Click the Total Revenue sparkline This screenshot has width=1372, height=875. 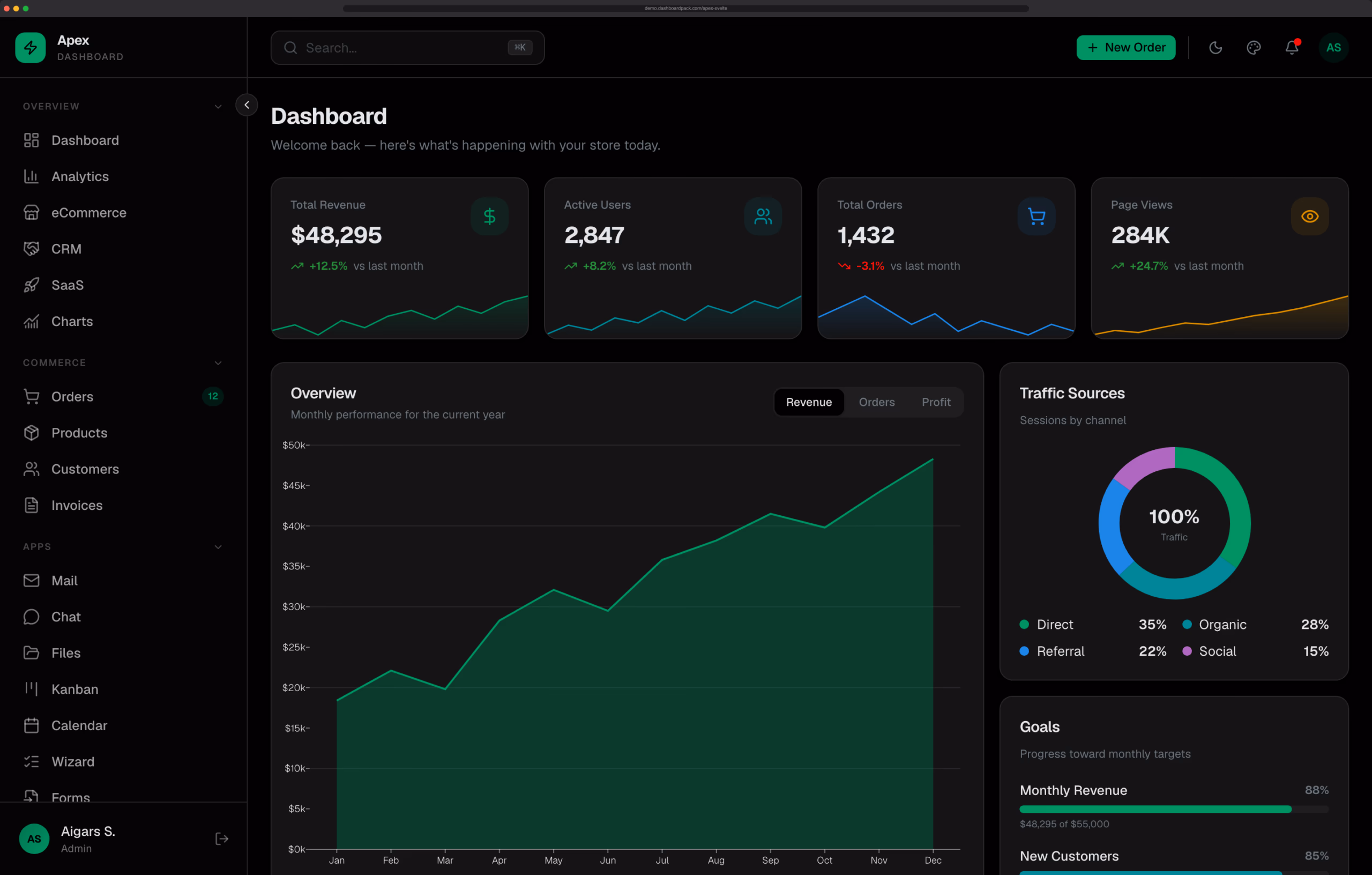click(399, 317)
